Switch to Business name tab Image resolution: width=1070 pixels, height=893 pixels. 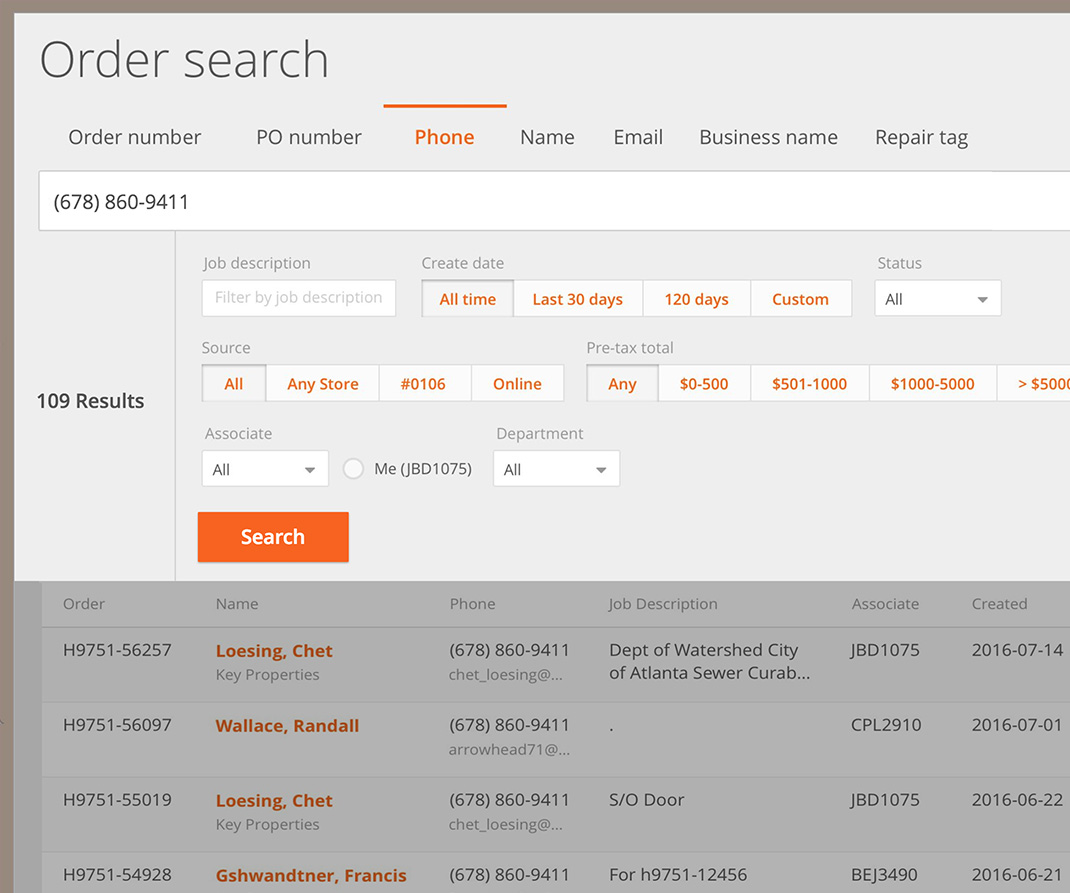(x=768, y=137)
